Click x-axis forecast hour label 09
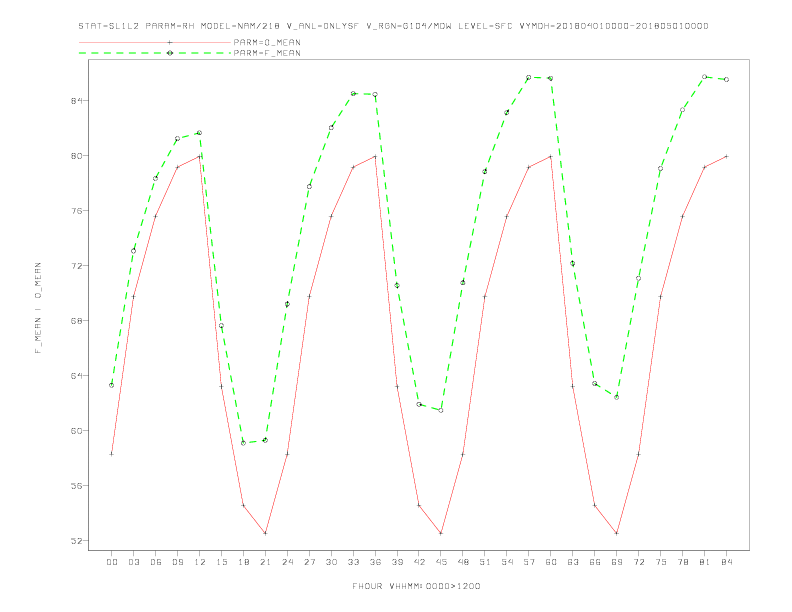 click(x=177, y=562)
